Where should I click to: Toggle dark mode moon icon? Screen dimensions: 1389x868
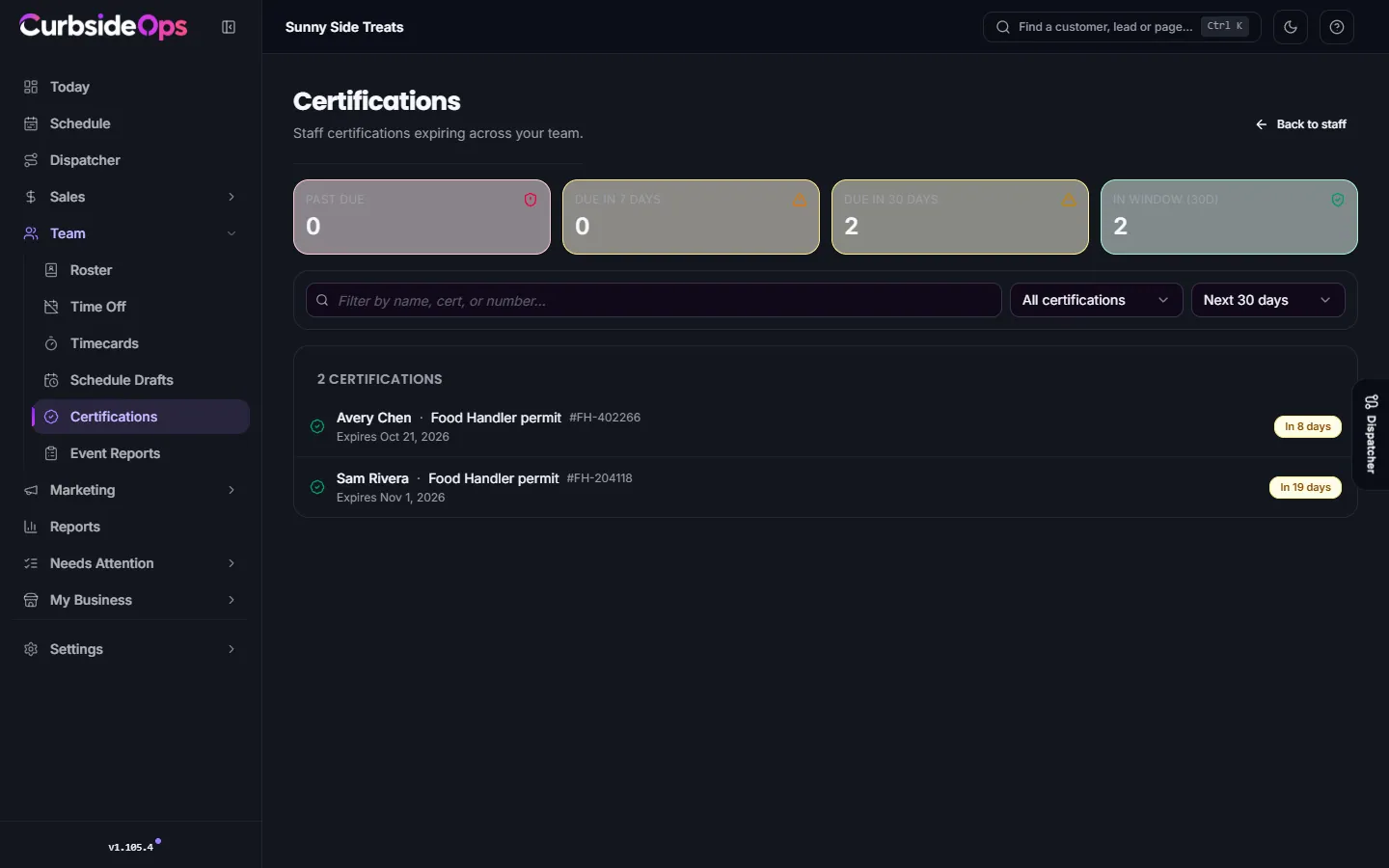click(1291, 27)
